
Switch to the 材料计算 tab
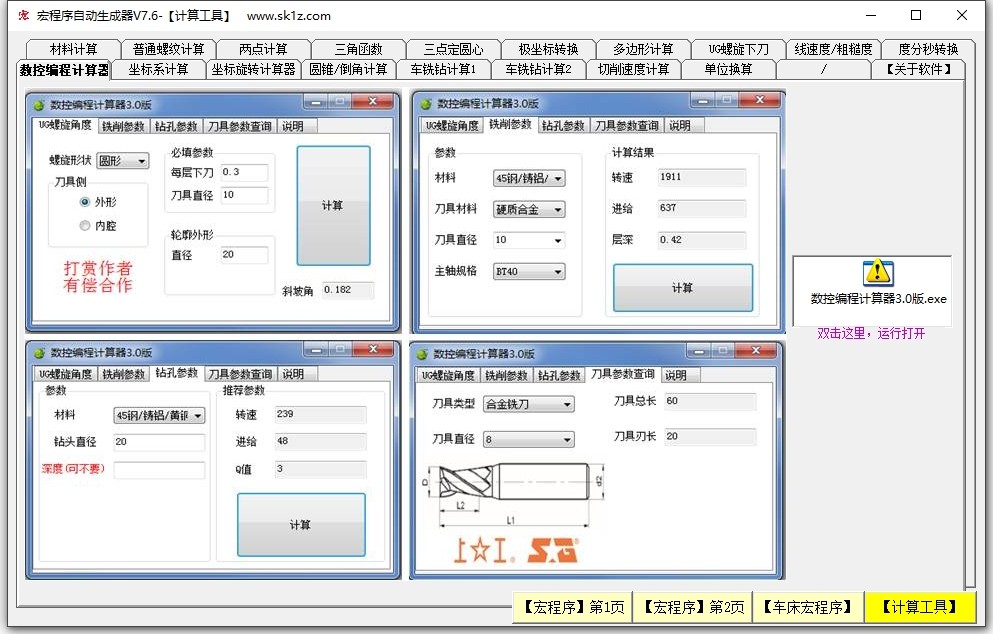tap(73, 49)
